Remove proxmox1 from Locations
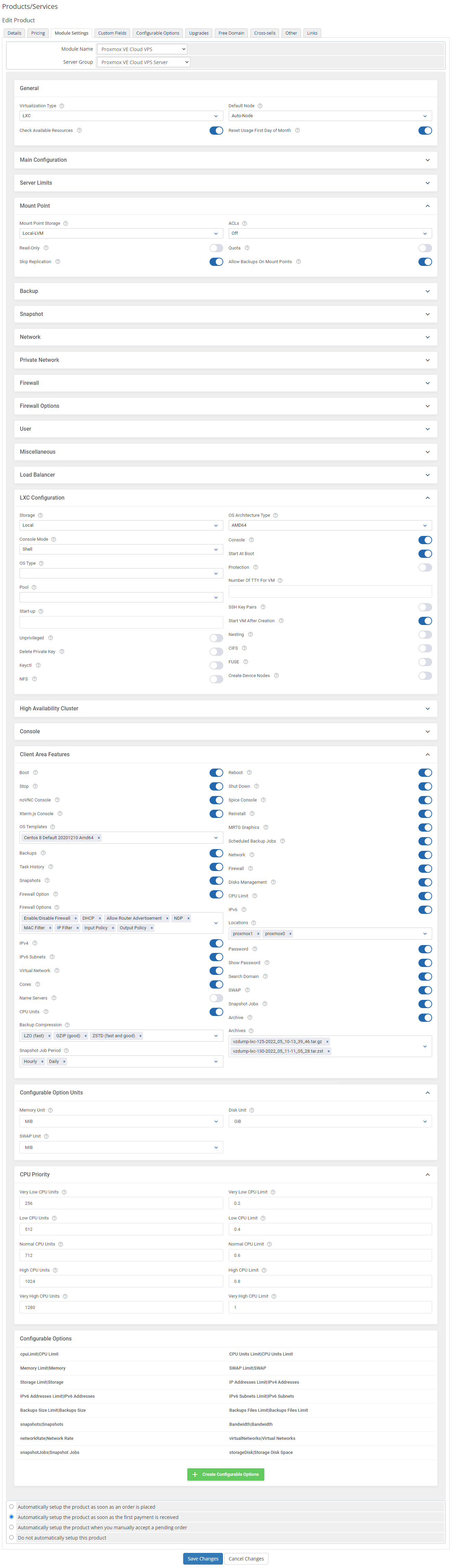Screen dimensions: 452x1568 (258, 934)
